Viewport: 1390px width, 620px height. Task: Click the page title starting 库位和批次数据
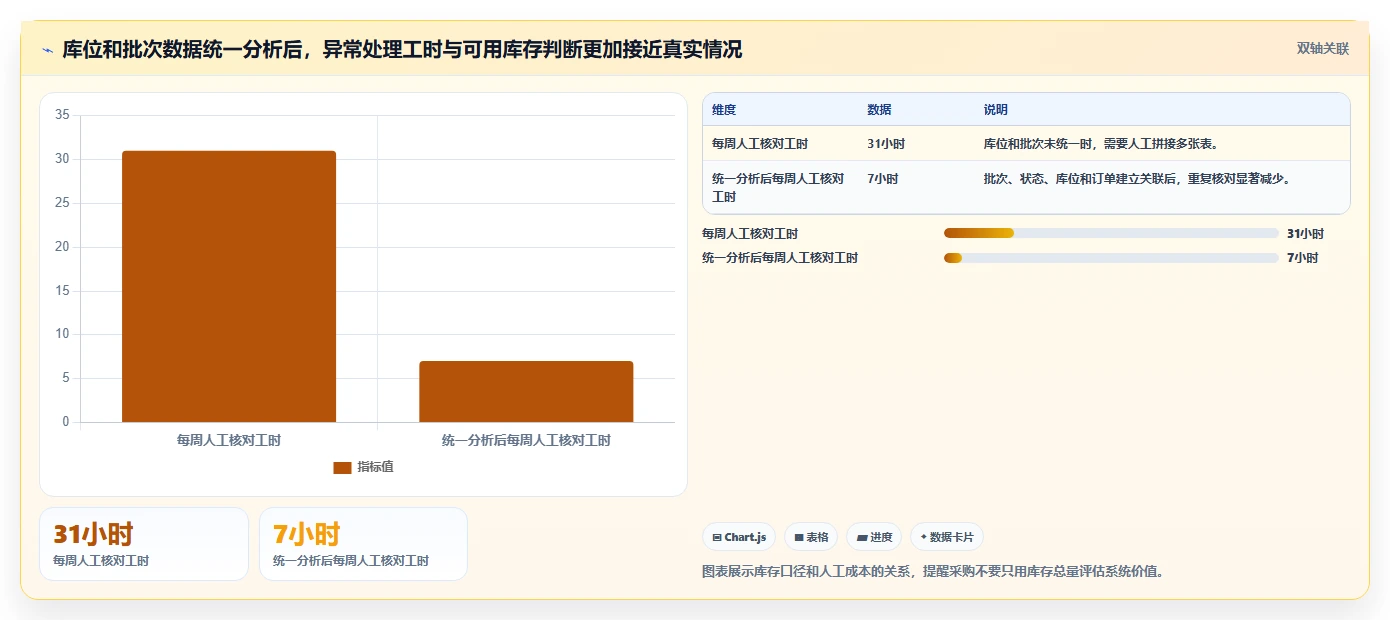coord(402,50)
